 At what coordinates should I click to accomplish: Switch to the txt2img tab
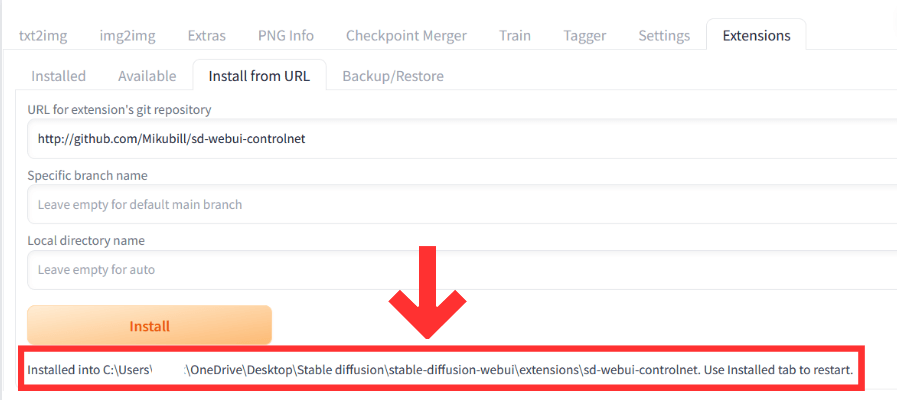pyautogui.click(x=43, y=35)
